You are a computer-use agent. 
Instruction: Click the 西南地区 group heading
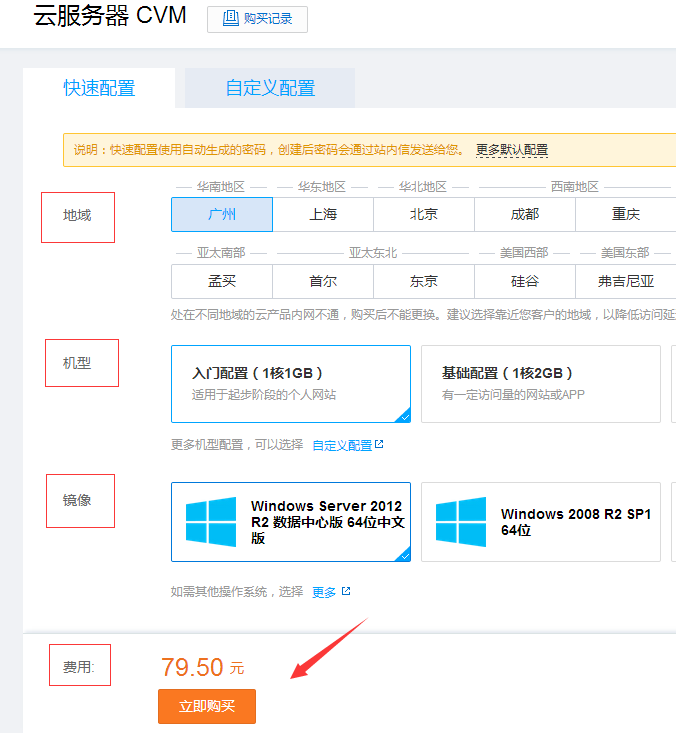tap(575, 187)
